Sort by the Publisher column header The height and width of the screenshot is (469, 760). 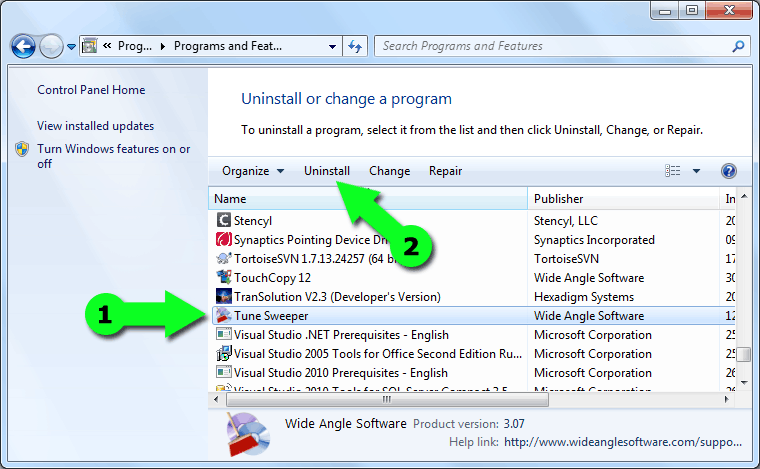[624, 199]
